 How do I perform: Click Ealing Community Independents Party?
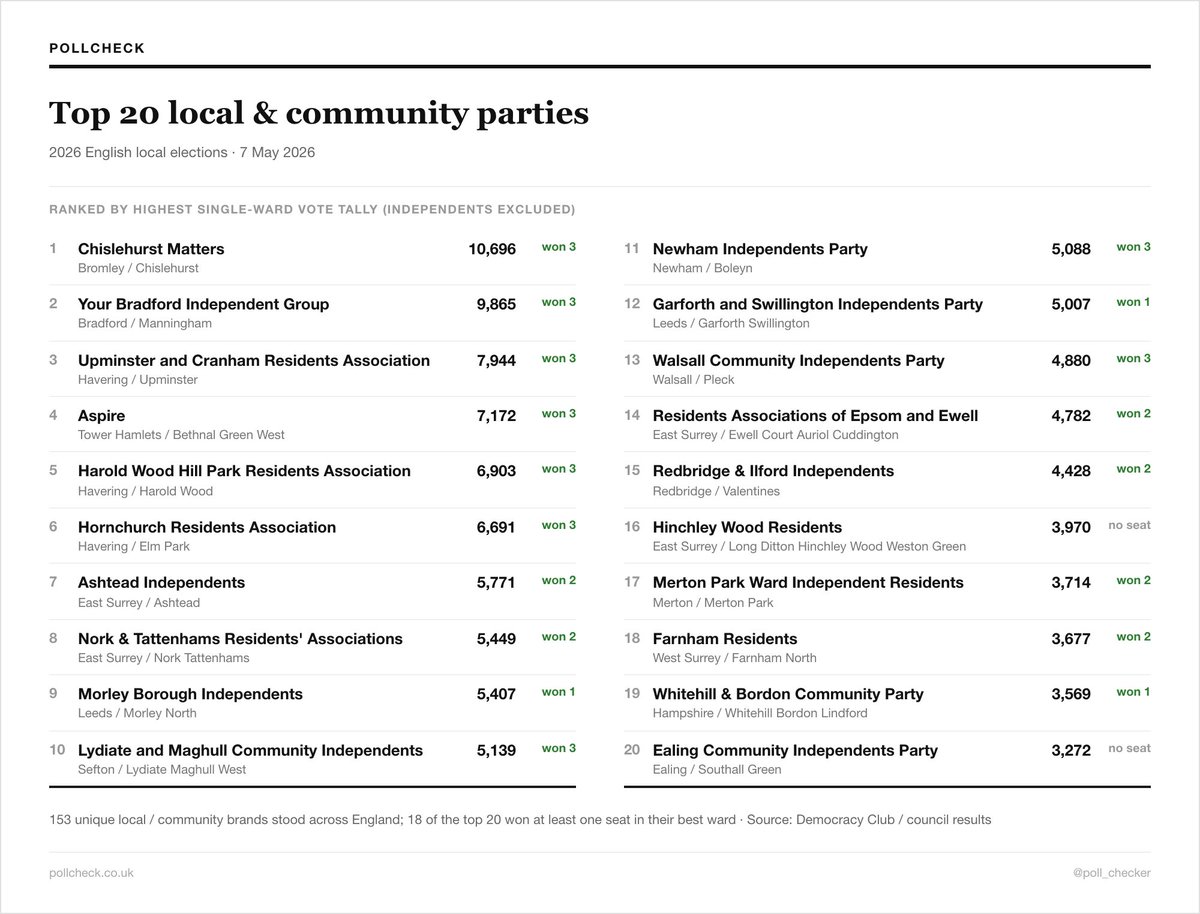click(795, 750)
